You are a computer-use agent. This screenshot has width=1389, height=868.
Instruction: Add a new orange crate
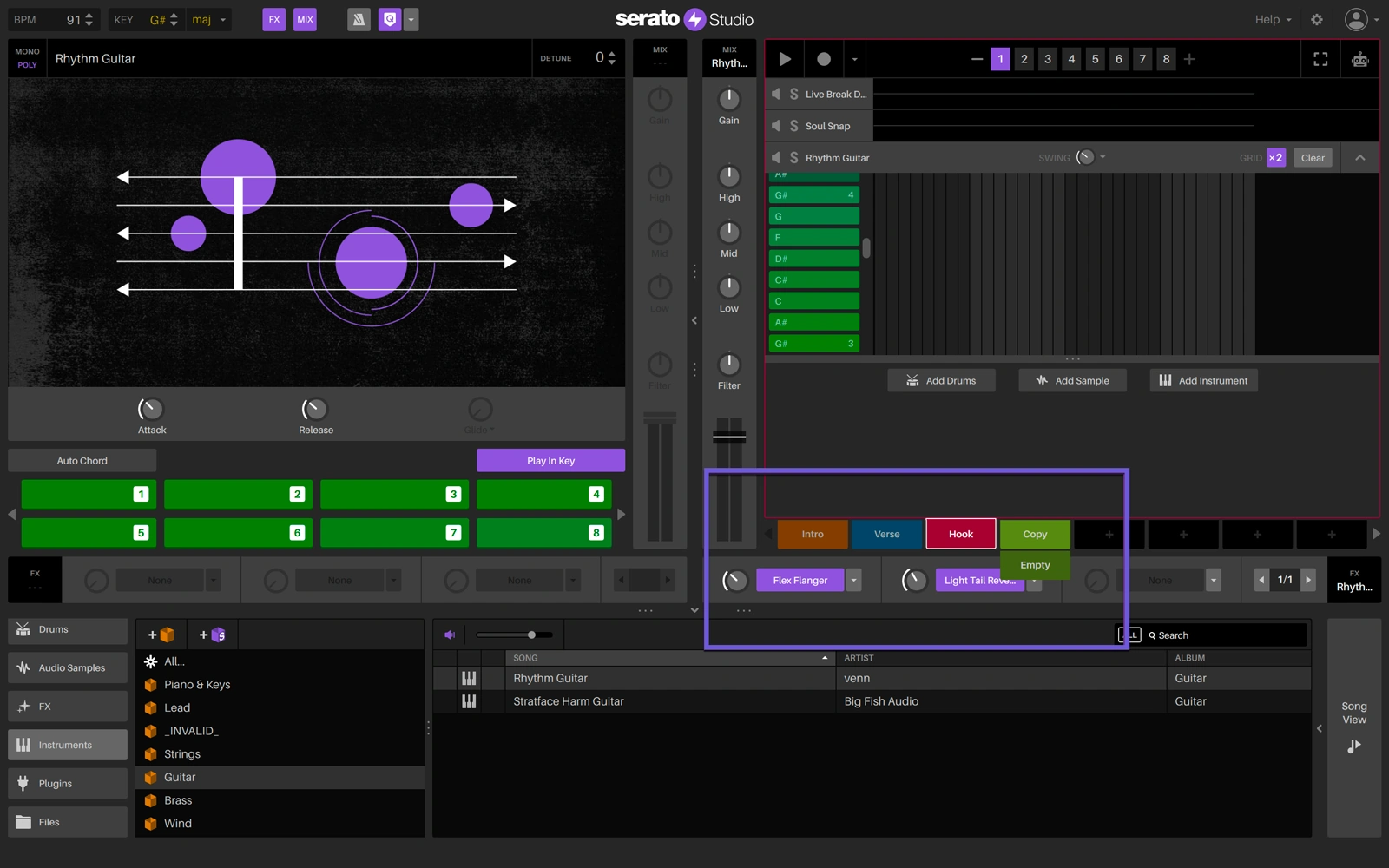pyautogui.click(x=161, y=635)
